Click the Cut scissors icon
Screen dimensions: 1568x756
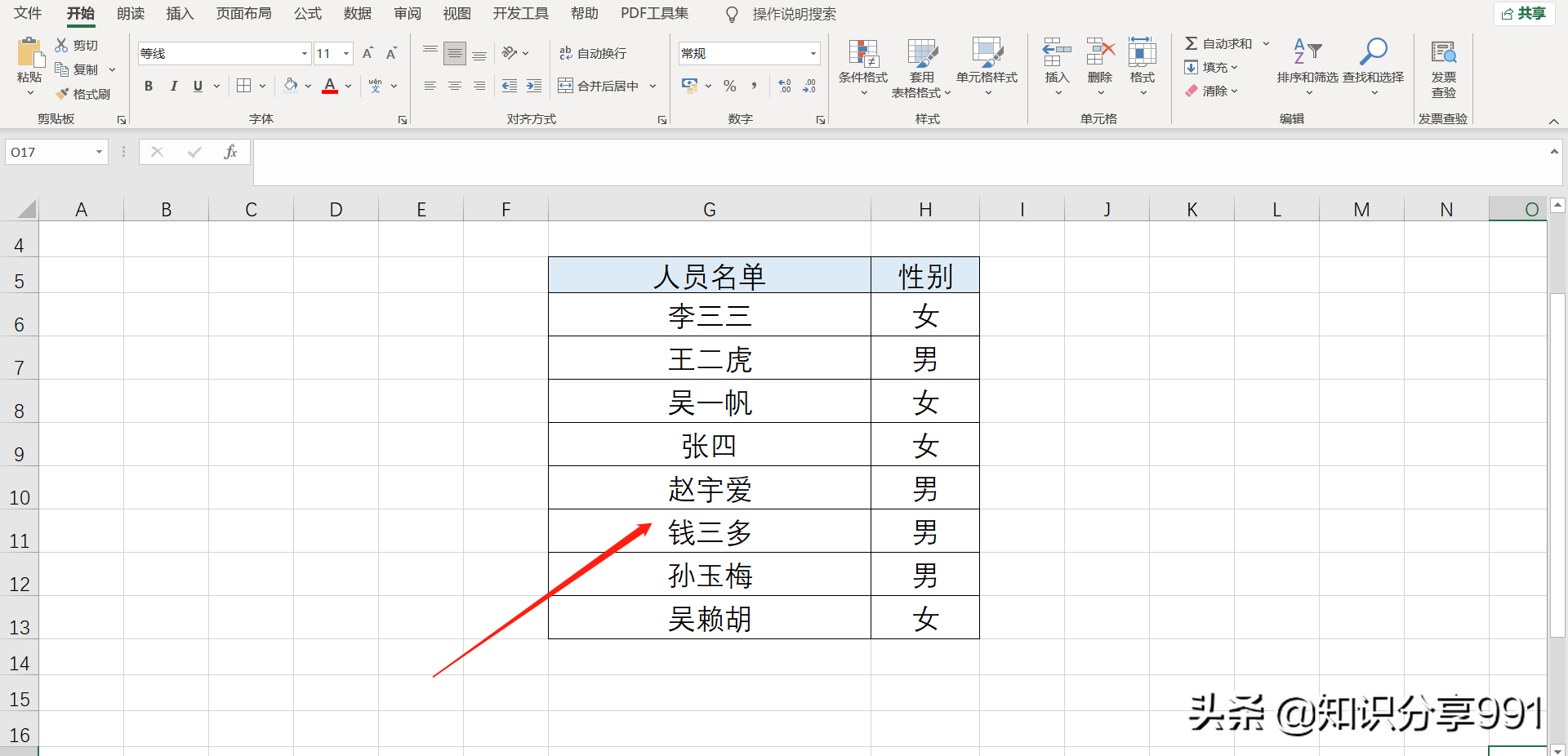(62, 45)
